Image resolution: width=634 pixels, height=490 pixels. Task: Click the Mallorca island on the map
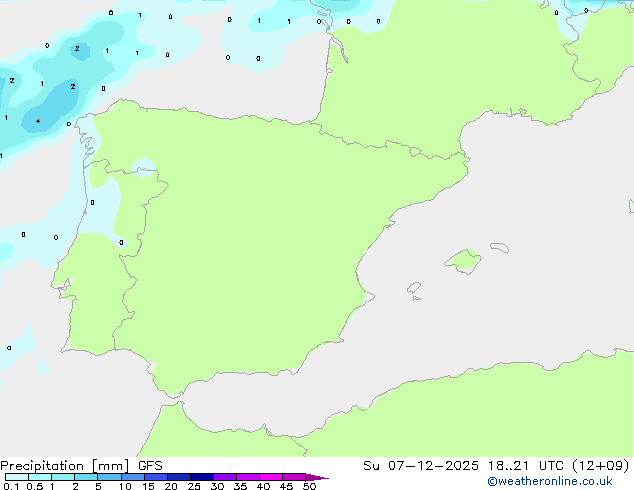[464, 261]
